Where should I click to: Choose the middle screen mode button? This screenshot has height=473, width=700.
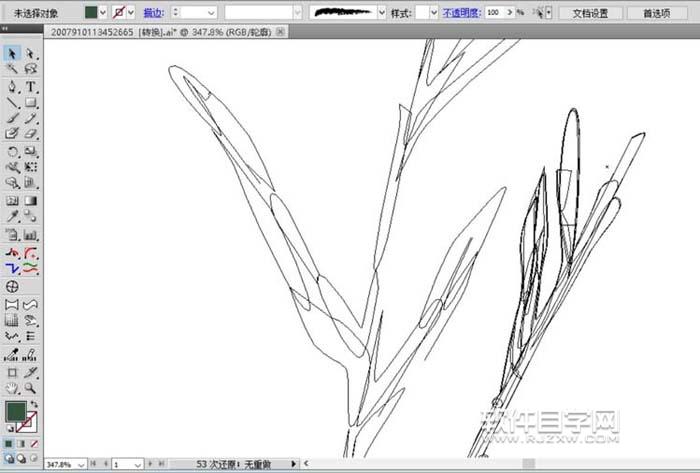tap(21, 458)
